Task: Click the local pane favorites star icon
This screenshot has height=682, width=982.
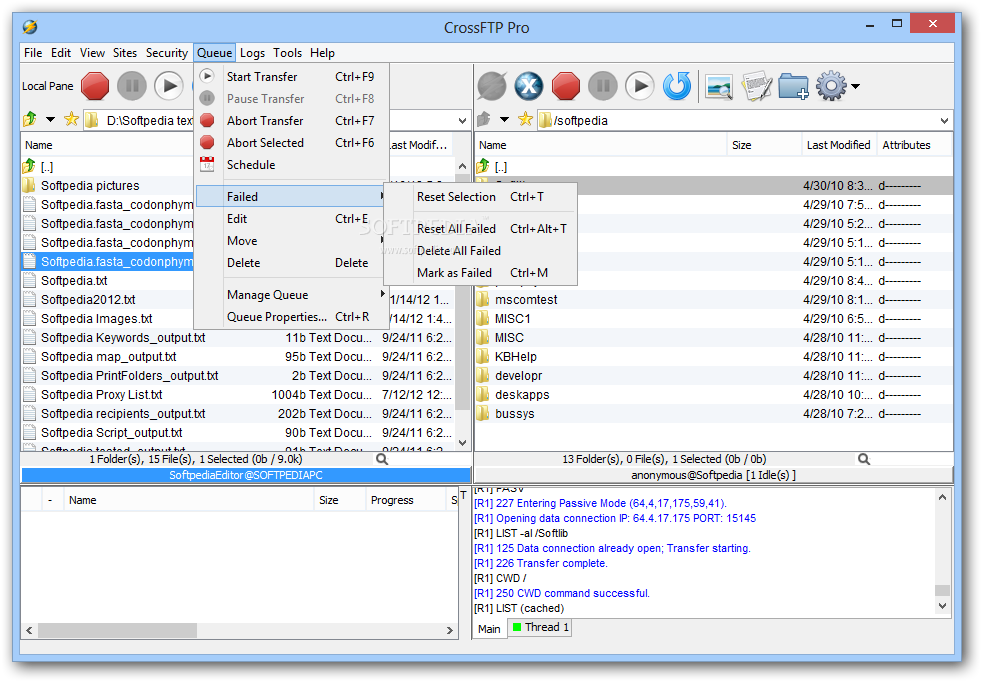Action: (x=71, y=119)
